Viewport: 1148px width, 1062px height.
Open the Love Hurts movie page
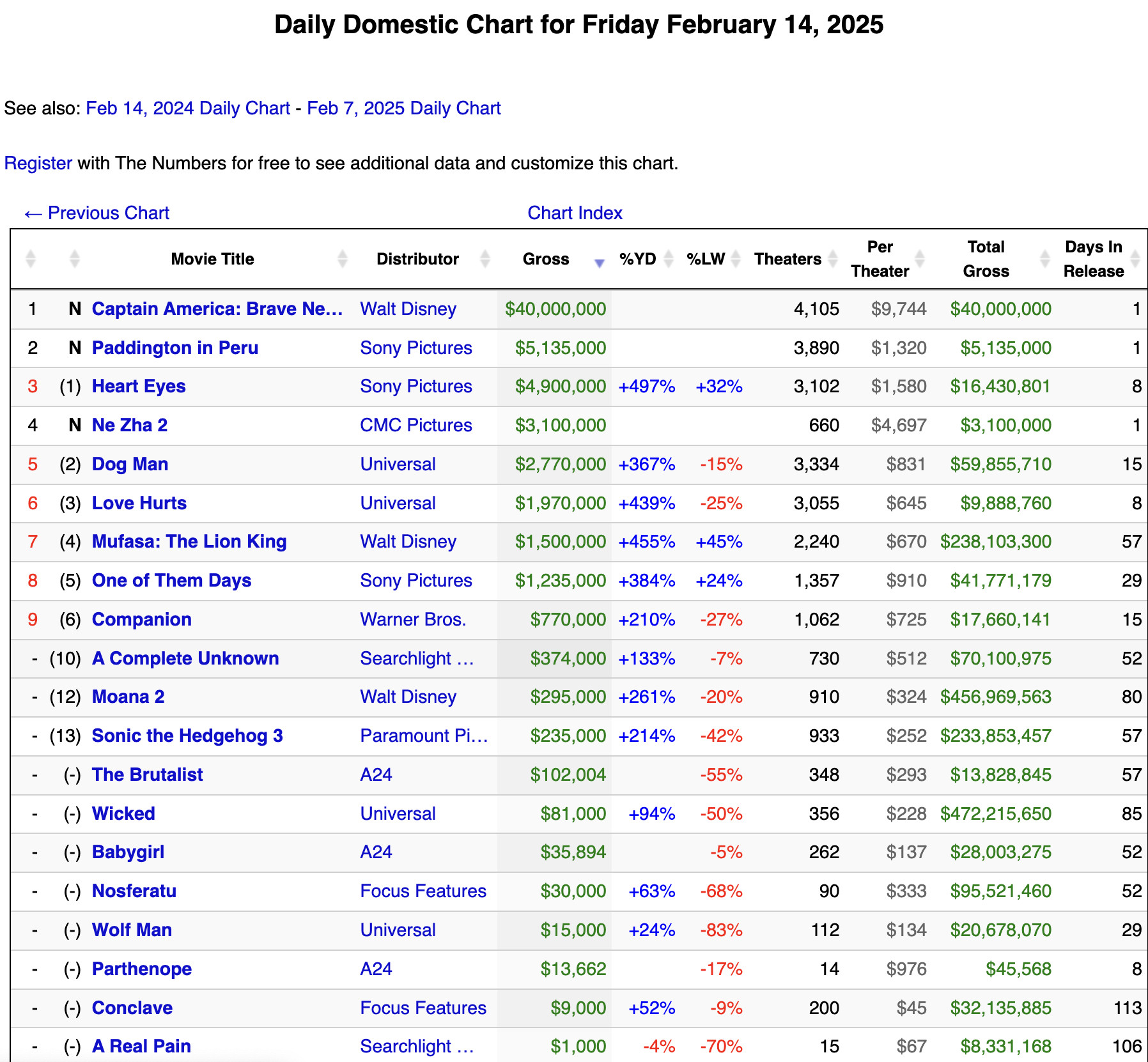[139, 503]
